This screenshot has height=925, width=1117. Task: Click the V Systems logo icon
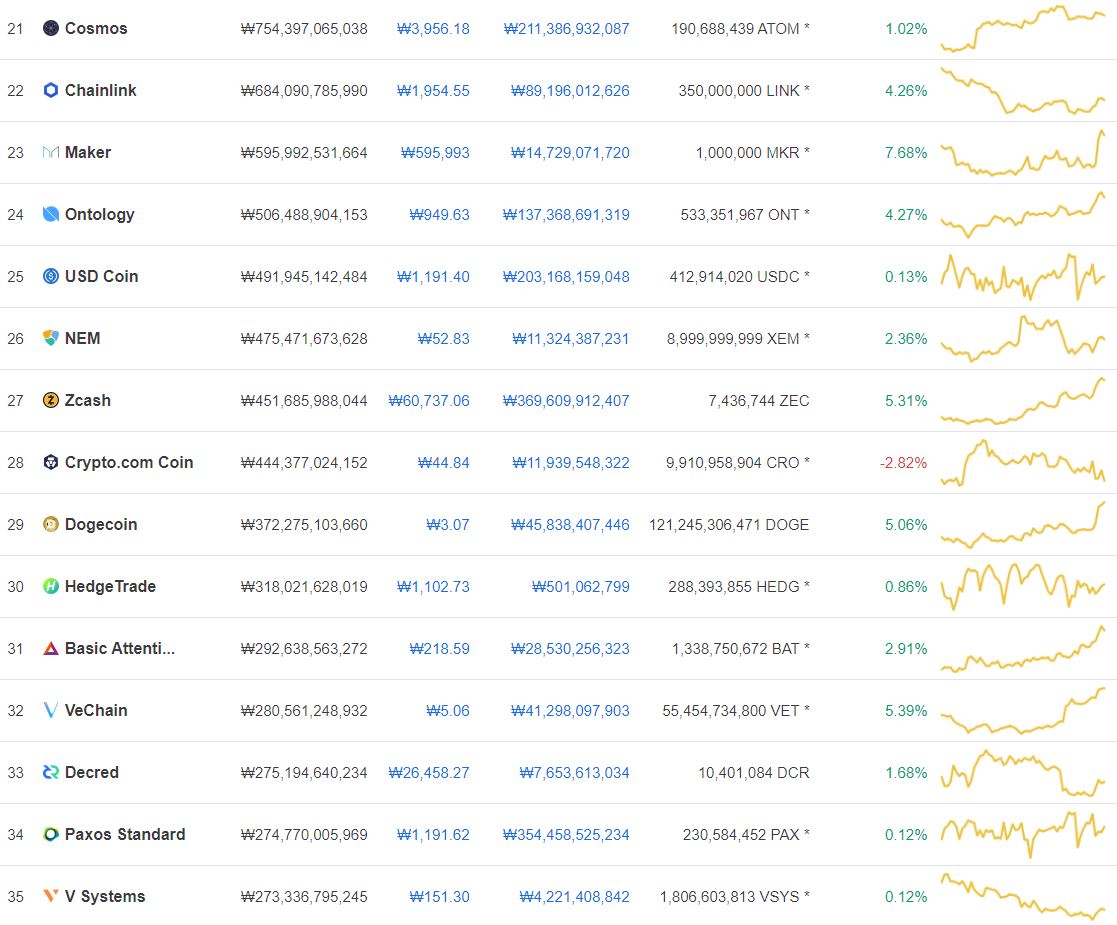tap(51, 896)
